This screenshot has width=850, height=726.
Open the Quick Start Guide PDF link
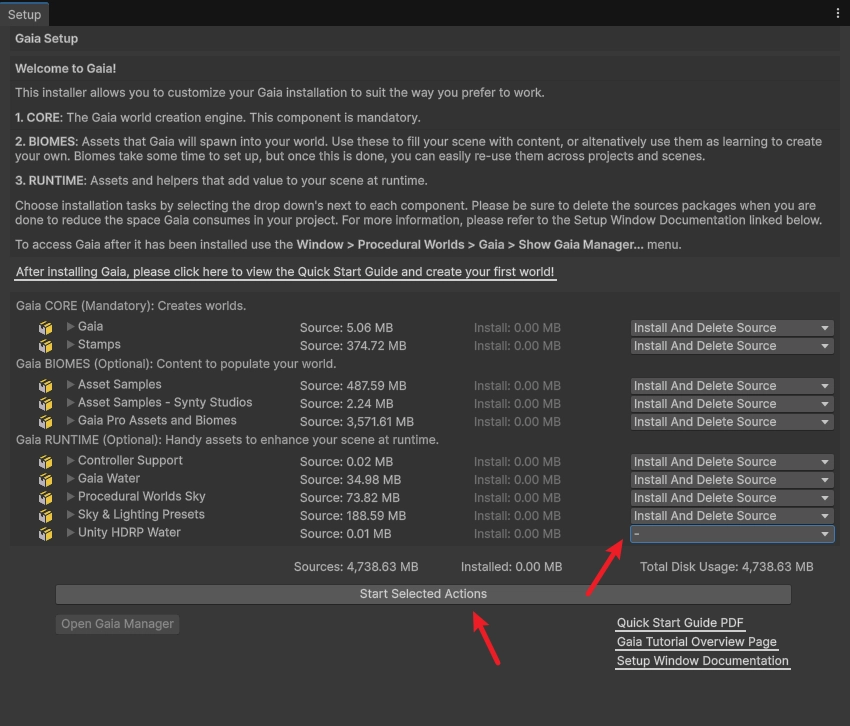pos(680,622)
